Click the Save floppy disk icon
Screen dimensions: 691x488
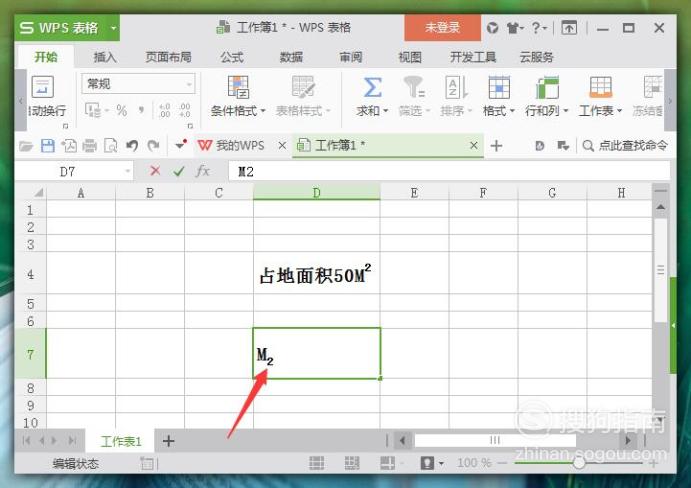[x=47, y=145]
